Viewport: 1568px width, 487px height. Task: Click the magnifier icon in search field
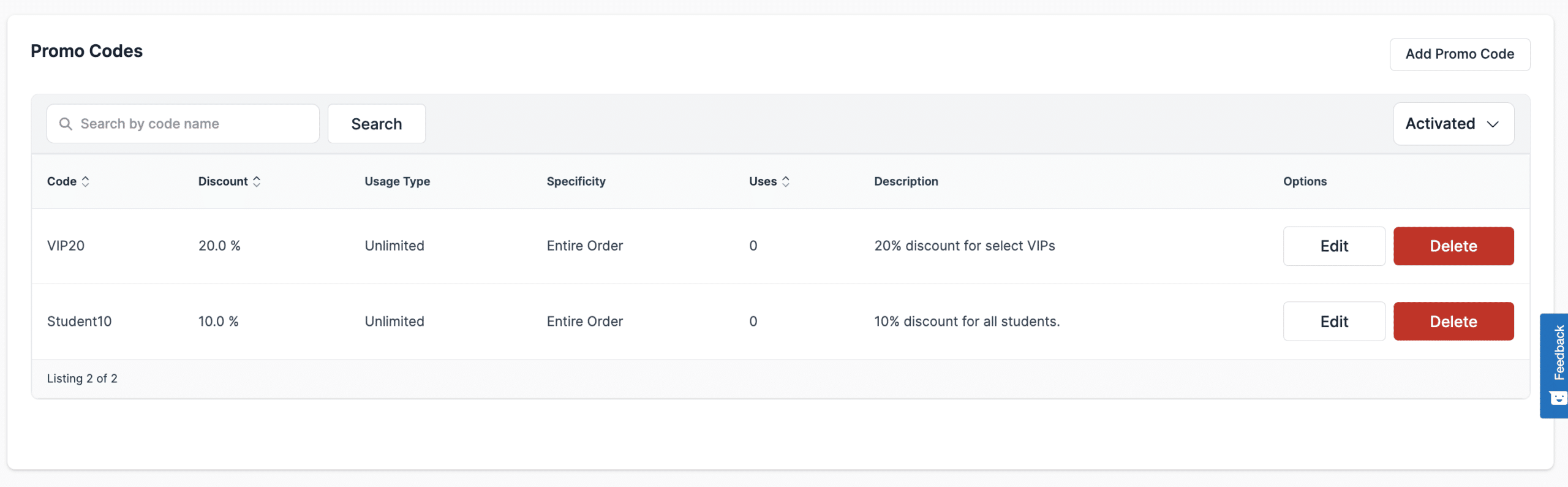pos(66,124)
